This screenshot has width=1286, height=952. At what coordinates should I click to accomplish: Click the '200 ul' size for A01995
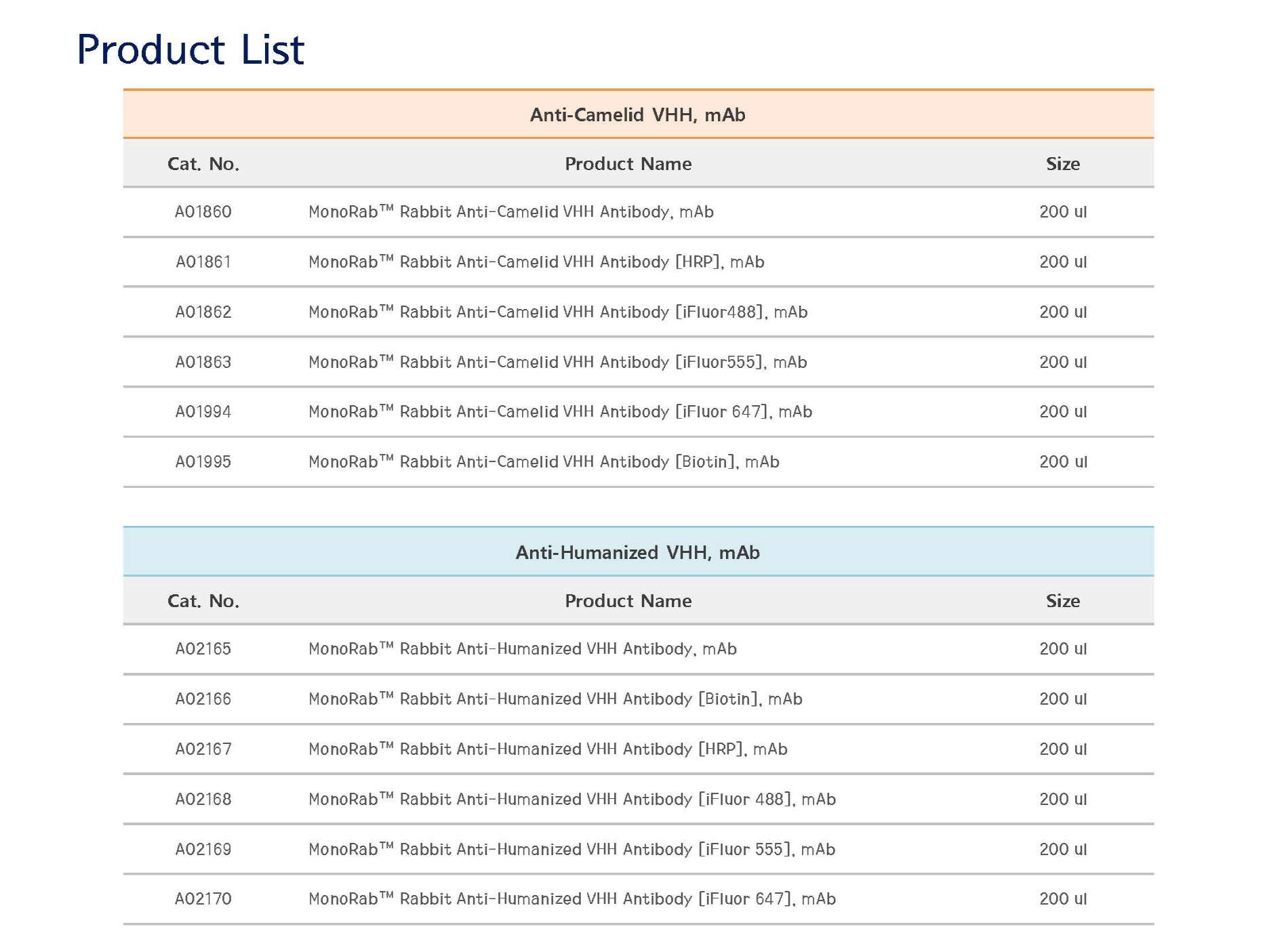[x=1063, y=461]
